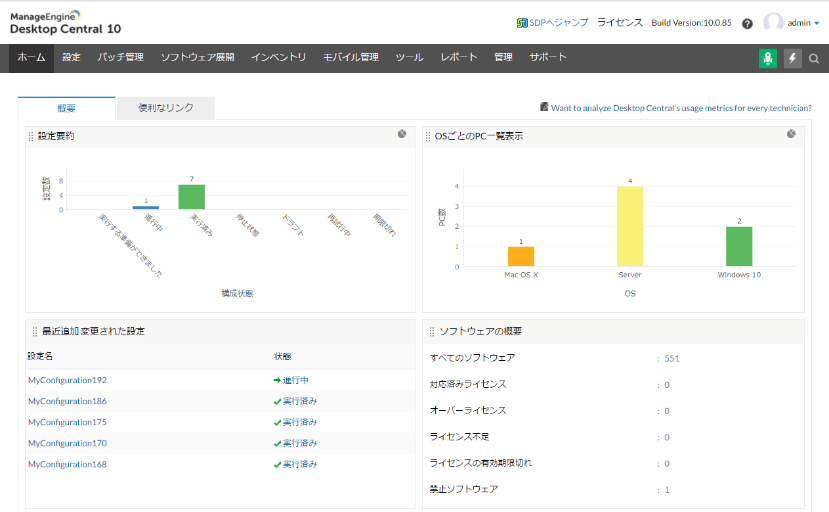
Task: Click the admin user avatar icon
Action: click(x=773, y=22)
